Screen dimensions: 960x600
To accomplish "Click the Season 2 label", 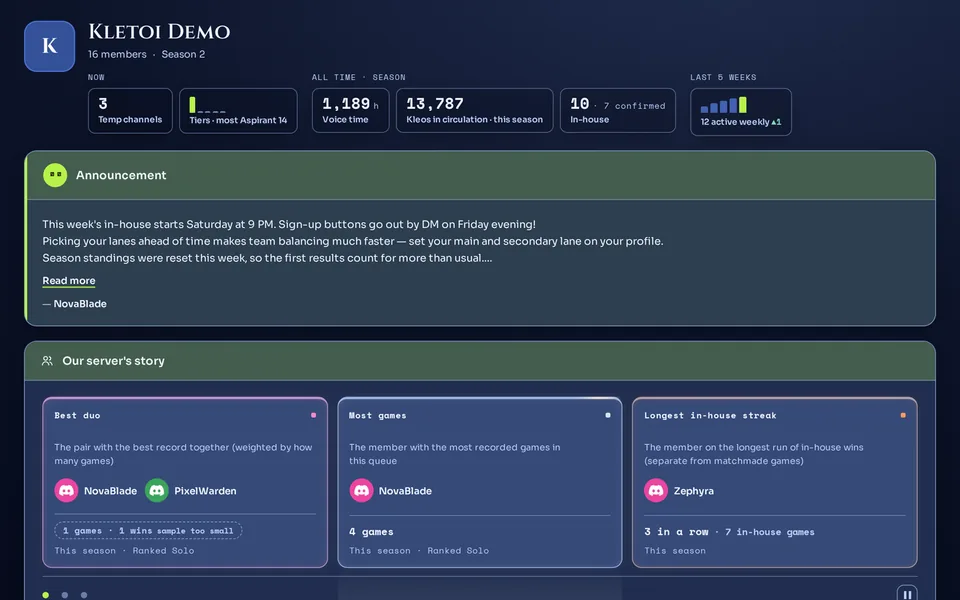I will 183,54.
